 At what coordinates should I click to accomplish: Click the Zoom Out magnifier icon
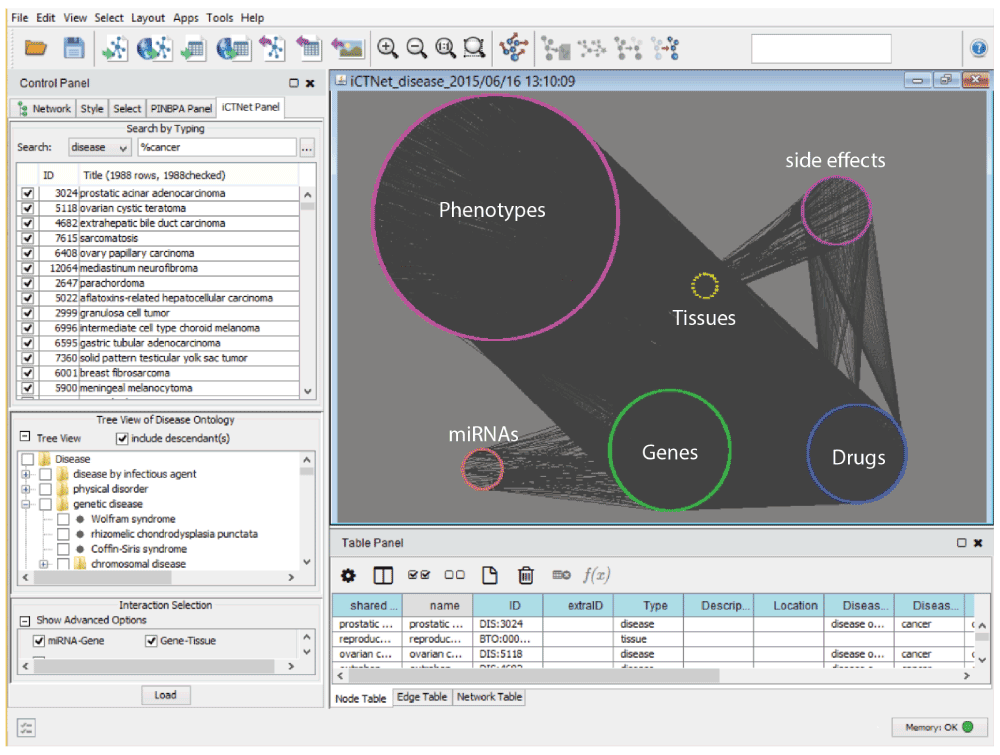tap(416, 47)
